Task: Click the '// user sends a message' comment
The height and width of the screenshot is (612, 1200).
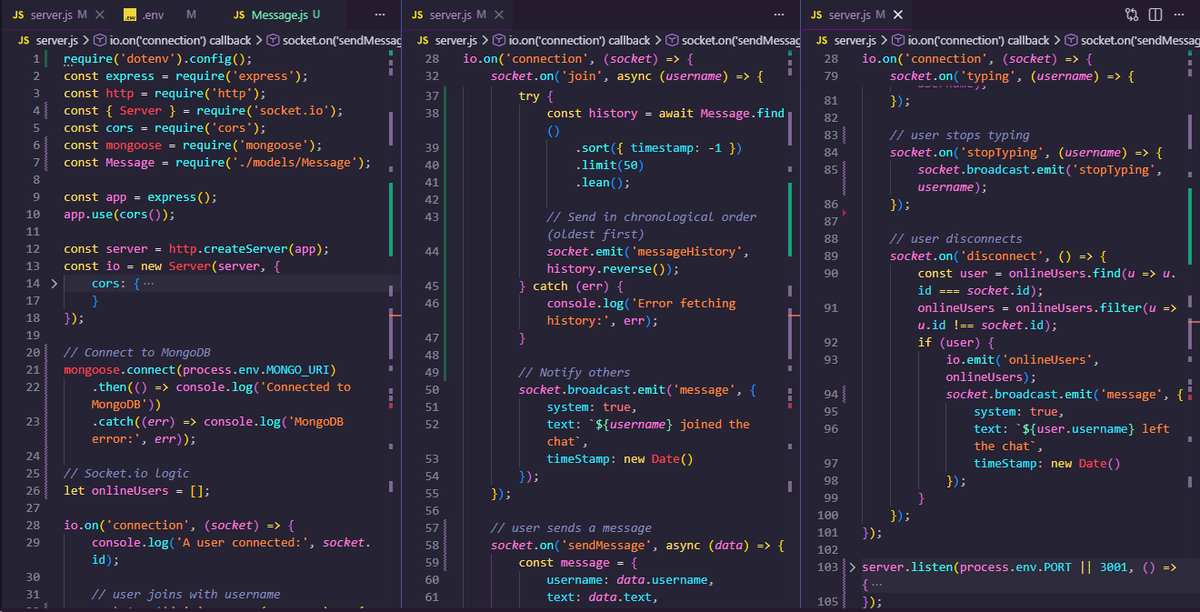Action: 570,528
